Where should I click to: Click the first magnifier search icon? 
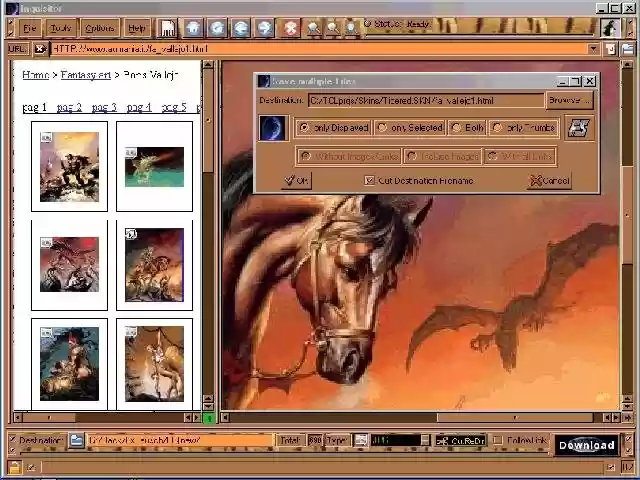pos(313,28)
